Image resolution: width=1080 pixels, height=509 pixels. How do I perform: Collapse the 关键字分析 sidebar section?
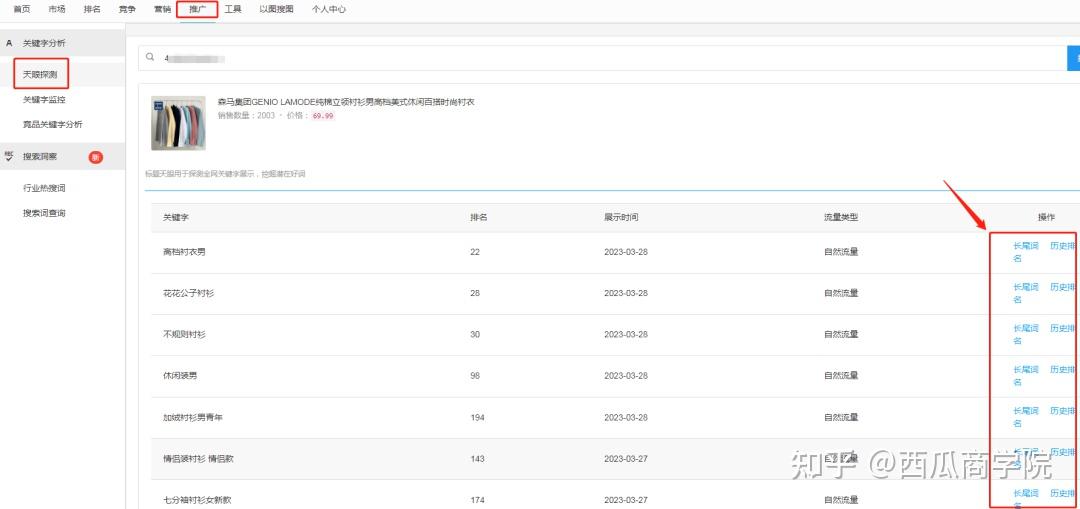tap(44, 43)
